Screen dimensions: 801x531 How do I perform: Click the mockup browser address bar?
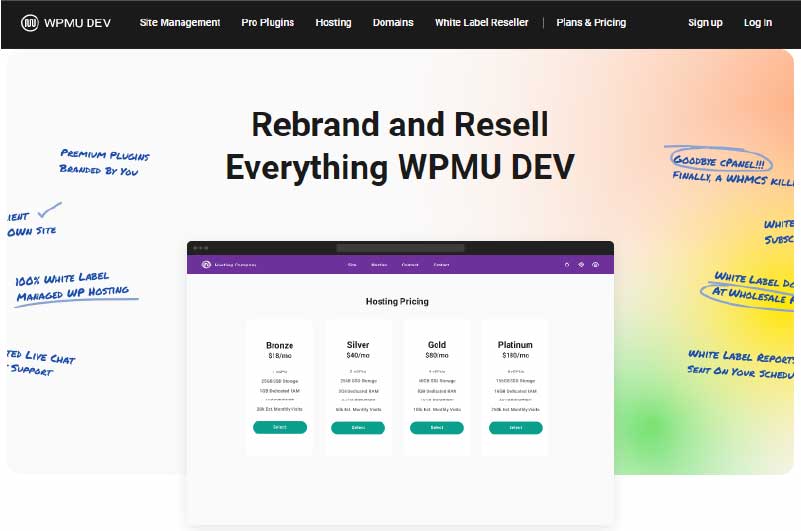[x=400, y=248]
